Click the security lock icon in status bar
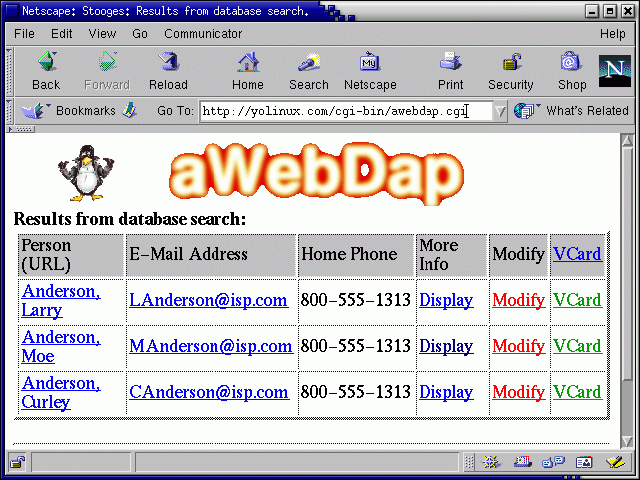 [x=18, y=462]
